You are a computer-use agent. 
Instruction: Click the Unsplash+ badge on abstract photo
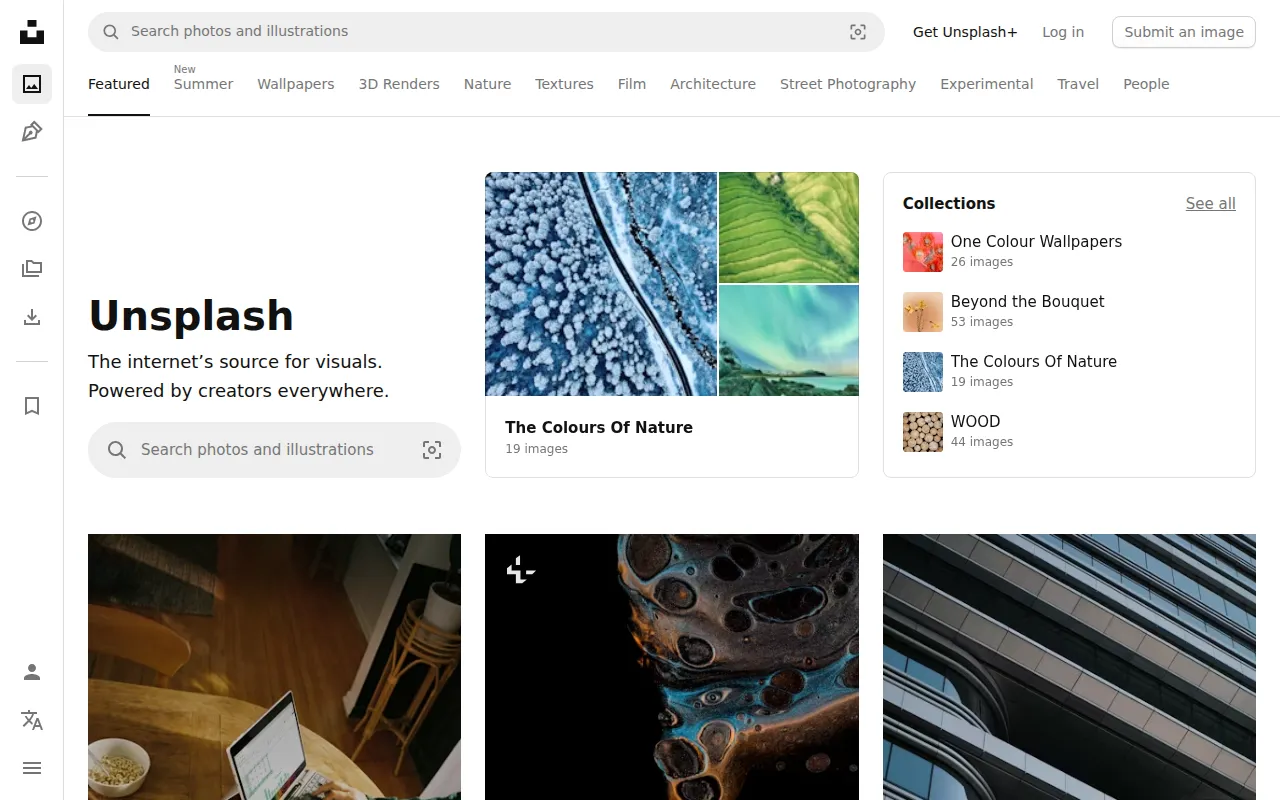(521, 571)
